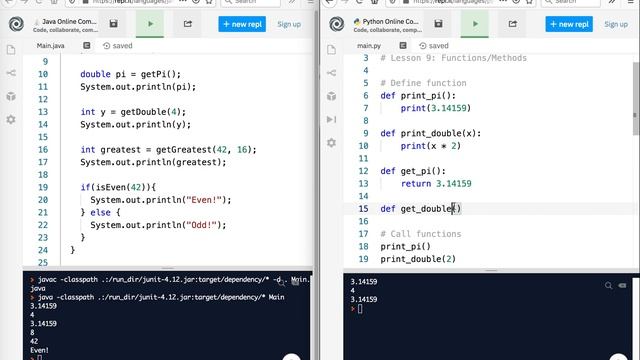640x360 pixels.
Task: Open the packages cube icon in Python sidebar
Action: pos(331,96)
